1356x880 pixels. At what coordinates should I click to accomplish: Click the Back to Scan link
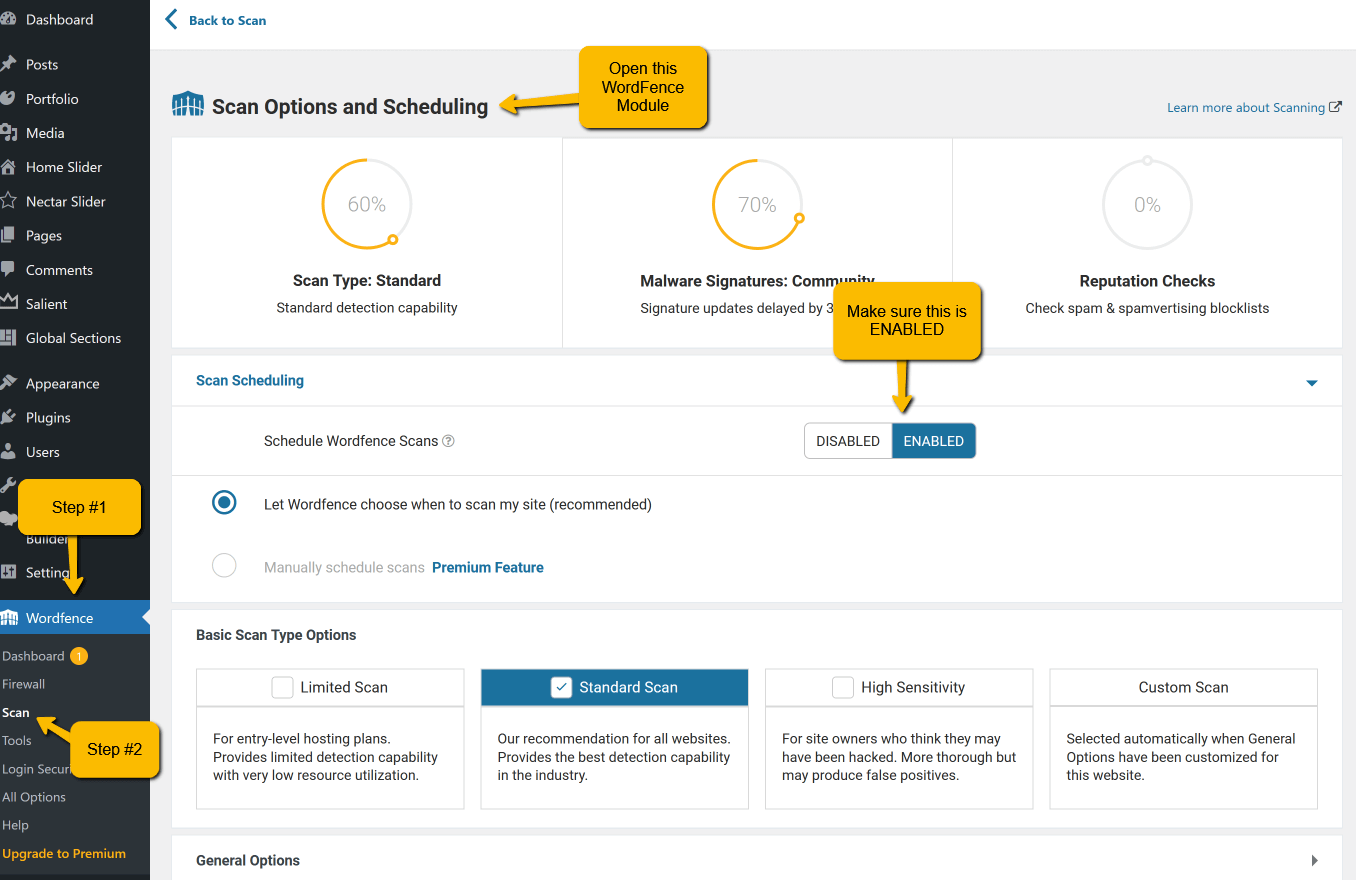227,20
